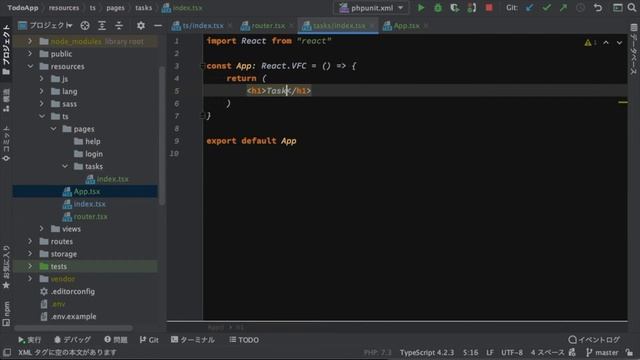Image resolution: width=640 pixels, height=360 pixels.
Task: Expand the node_modules folder
Action: 30,41
